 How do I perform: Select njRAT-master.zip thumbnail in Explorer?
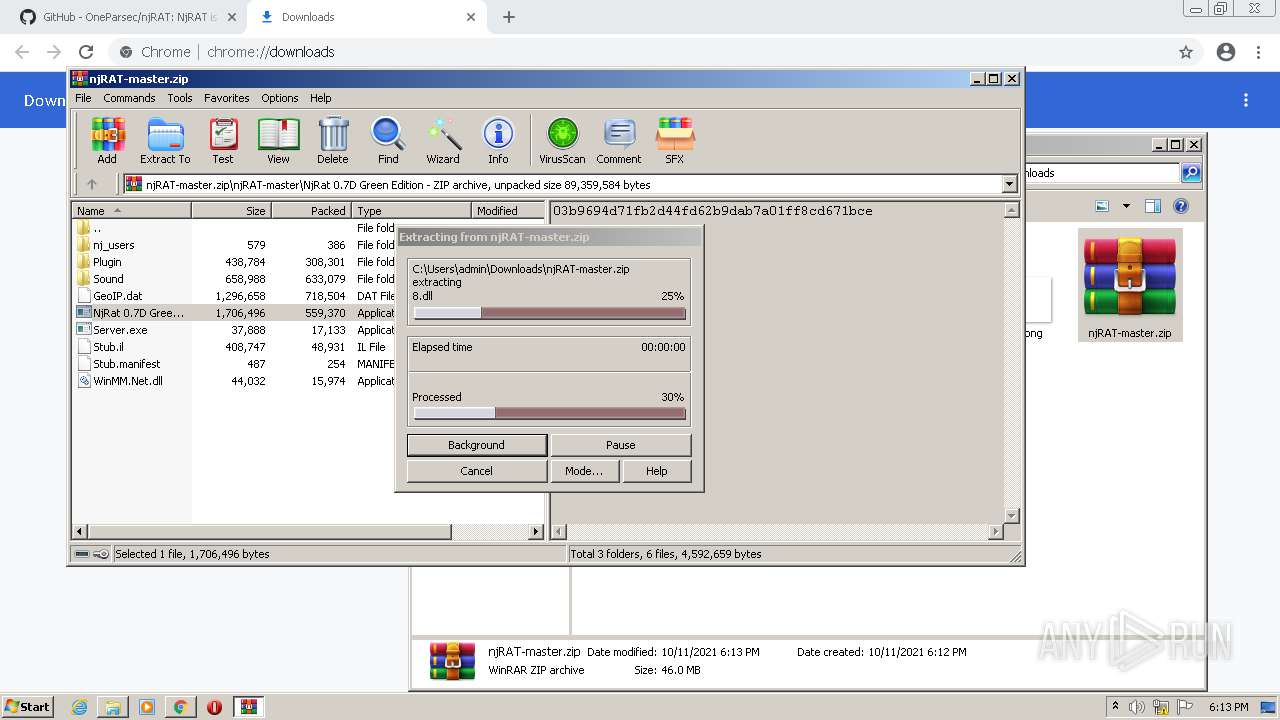point(1130,285)
